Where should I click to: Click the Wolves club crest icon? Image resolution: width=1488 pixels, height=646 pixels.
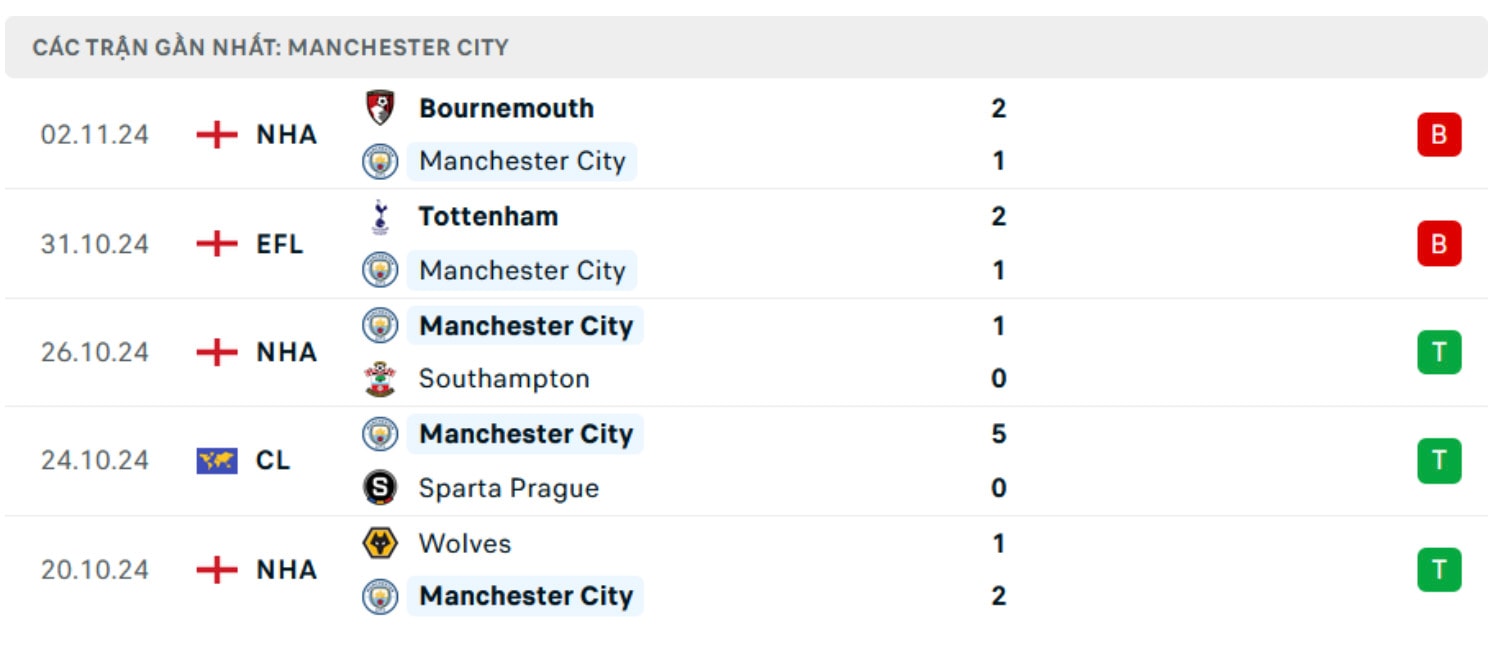click(380, 543)
